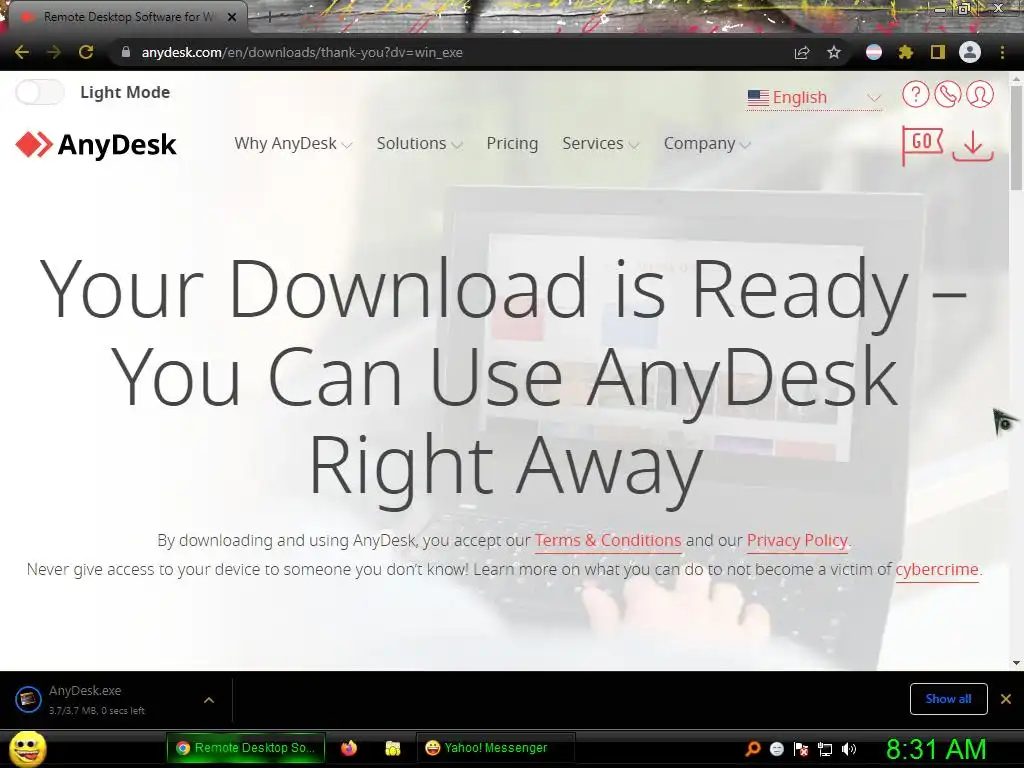Click the volume speaker tray icon

click(x=849, y=749)
